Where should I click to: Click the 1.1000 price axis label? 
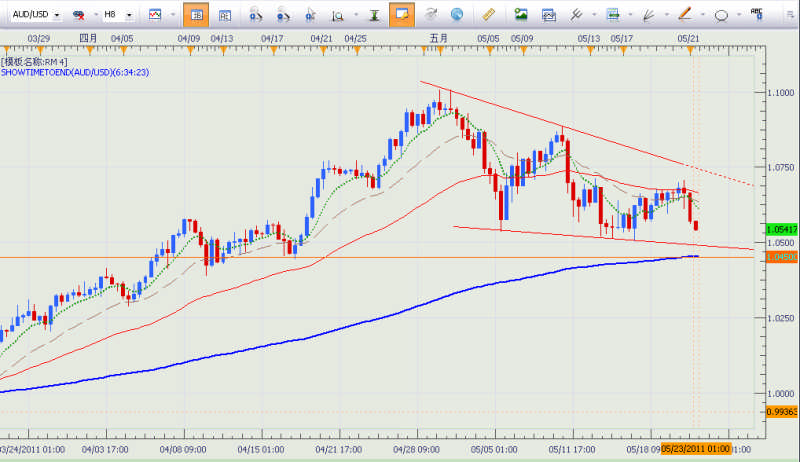[x=781, y=93]
